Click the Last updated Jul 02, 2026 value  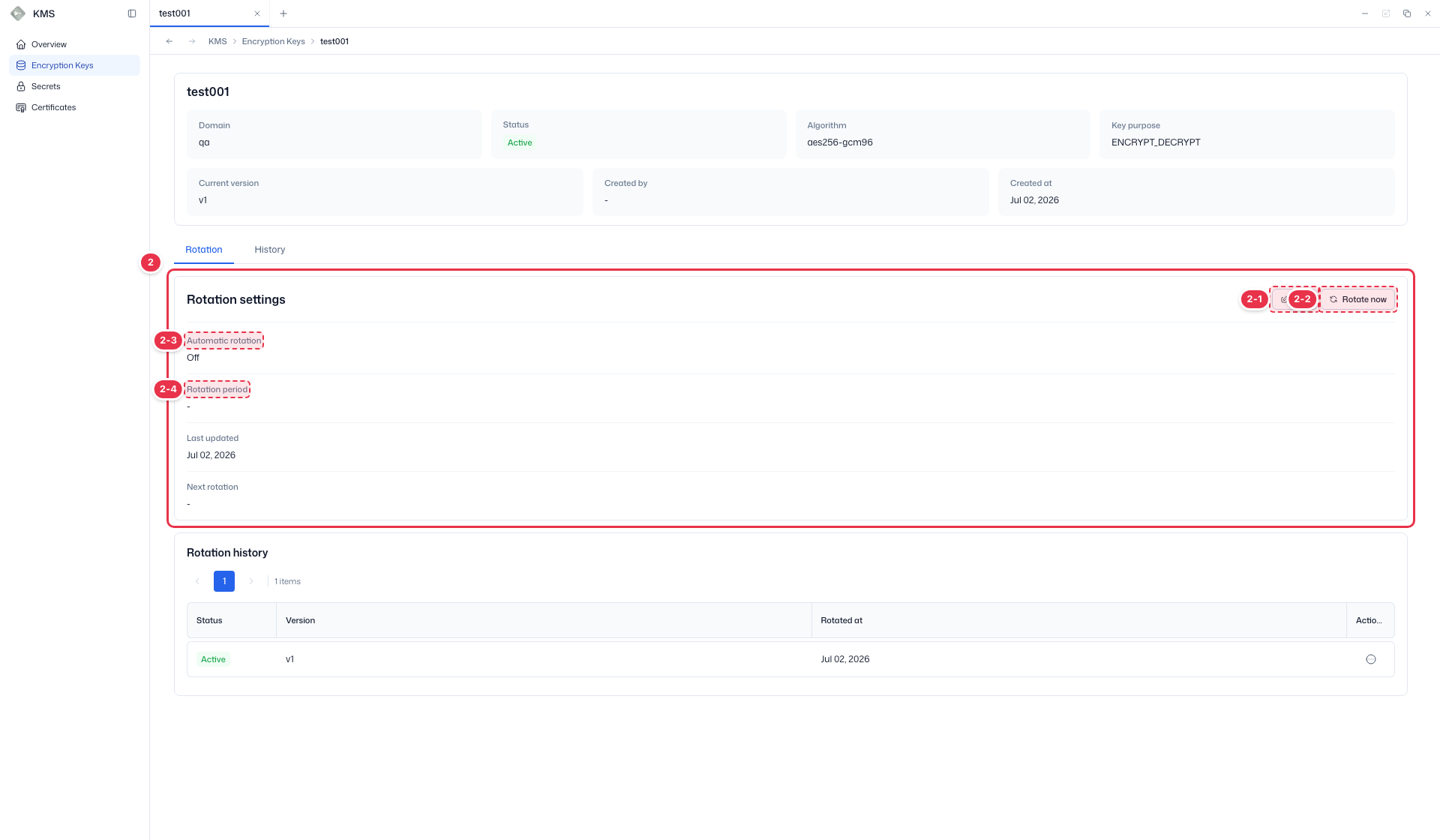coord(211,455)
